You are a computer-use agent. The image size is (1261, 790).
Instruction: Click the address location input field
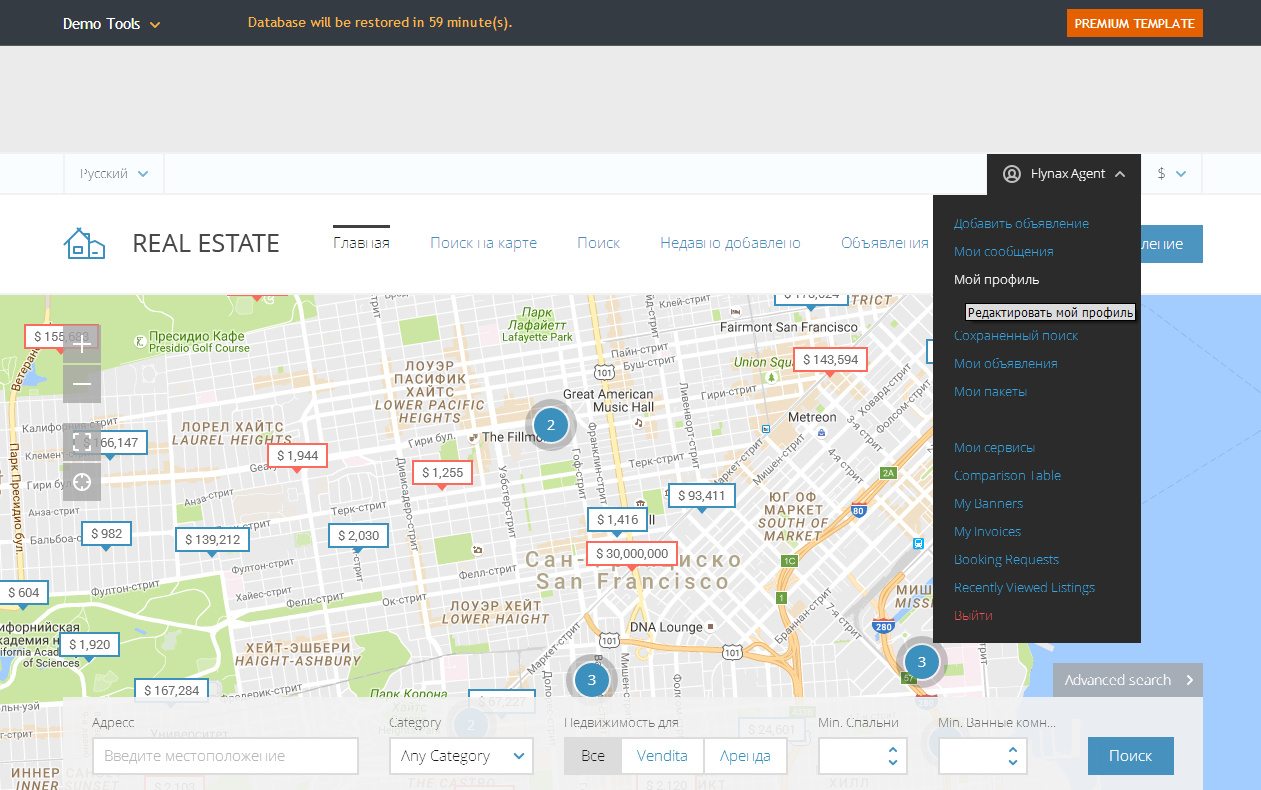click(225, 756)
